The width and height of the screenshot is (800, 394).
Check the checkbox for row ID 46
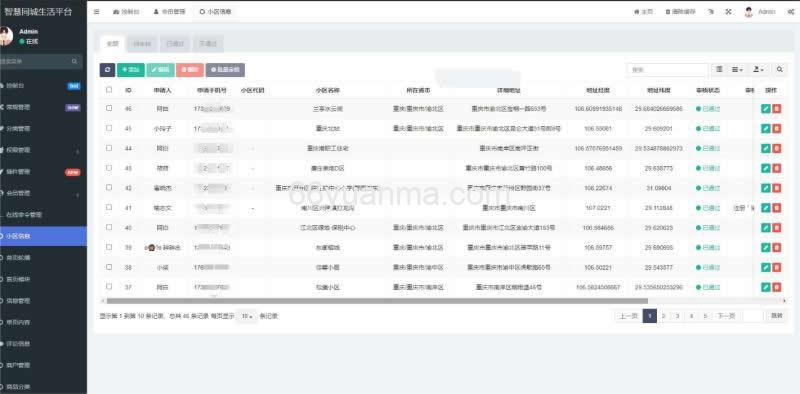click(x=109, y=108)
